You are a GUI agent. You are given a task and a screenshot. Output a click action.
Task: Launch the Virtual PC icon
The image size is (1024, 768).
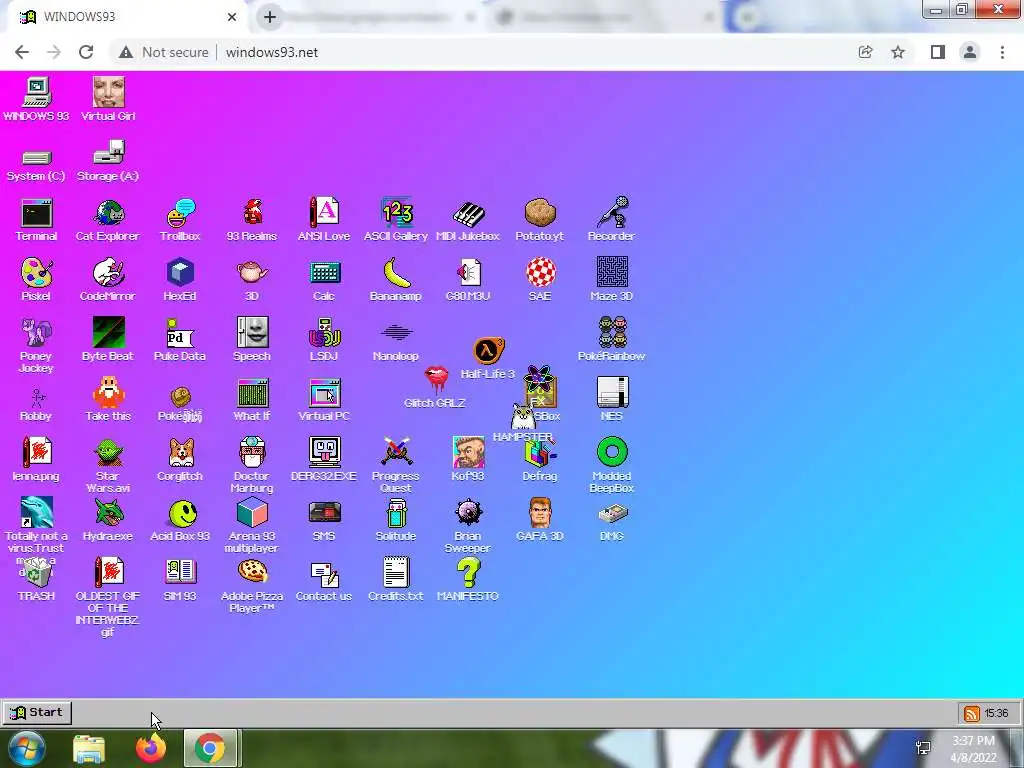tap(325, 393)
